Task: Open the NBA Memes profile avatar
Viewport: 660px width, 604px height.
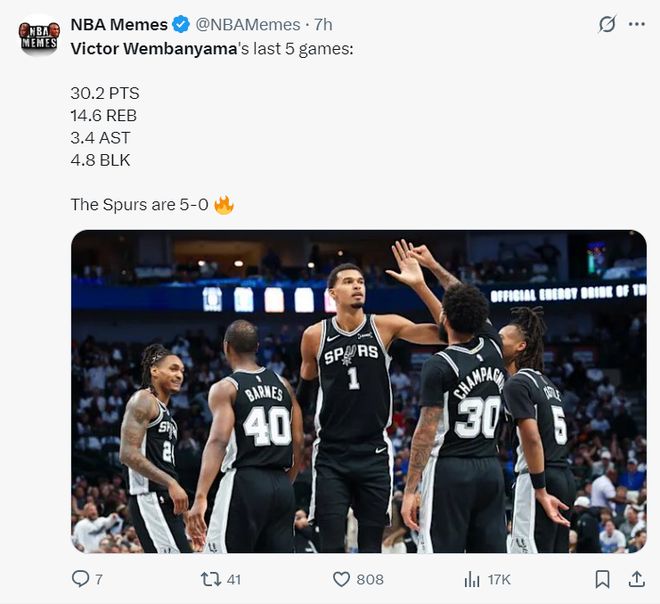Action: 39,36
